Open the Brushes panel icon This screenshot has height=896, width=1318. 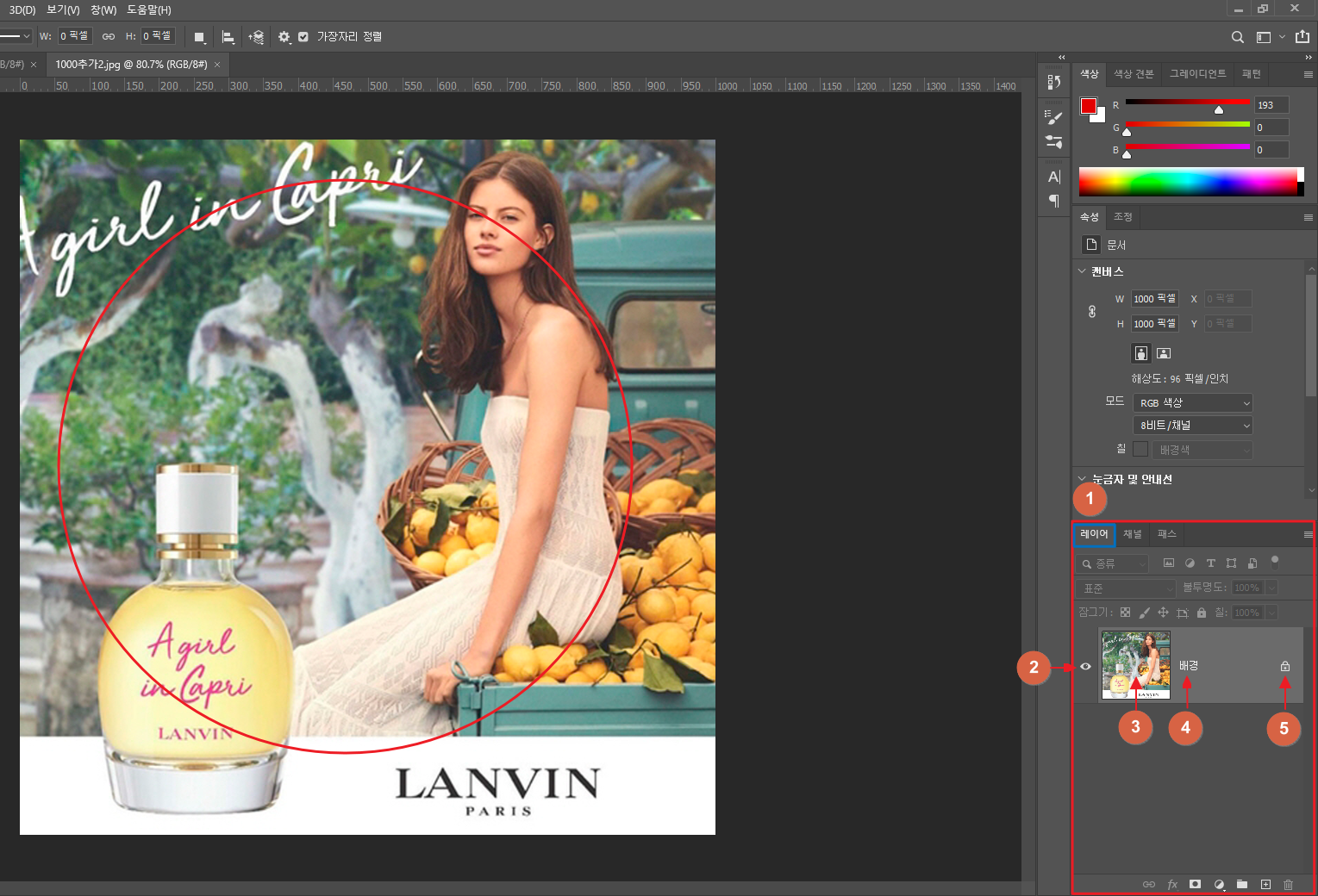[x=1053, y=141]
